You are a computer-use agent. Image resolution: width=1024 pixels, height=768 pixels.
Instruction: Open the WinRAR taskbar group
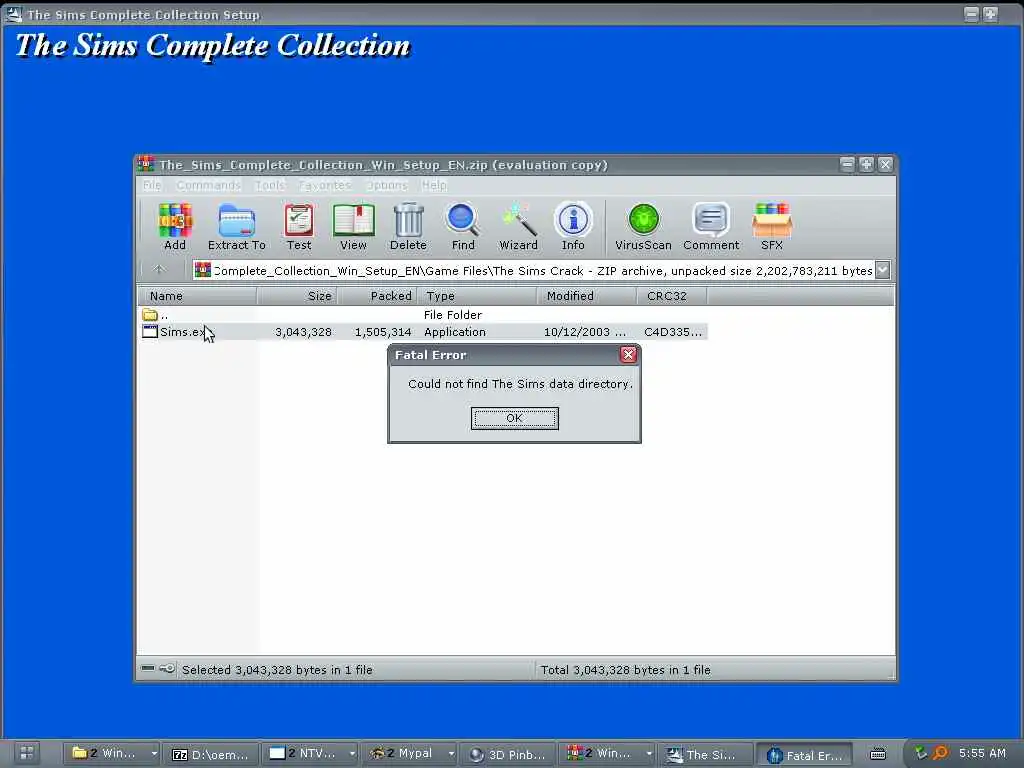607,754
